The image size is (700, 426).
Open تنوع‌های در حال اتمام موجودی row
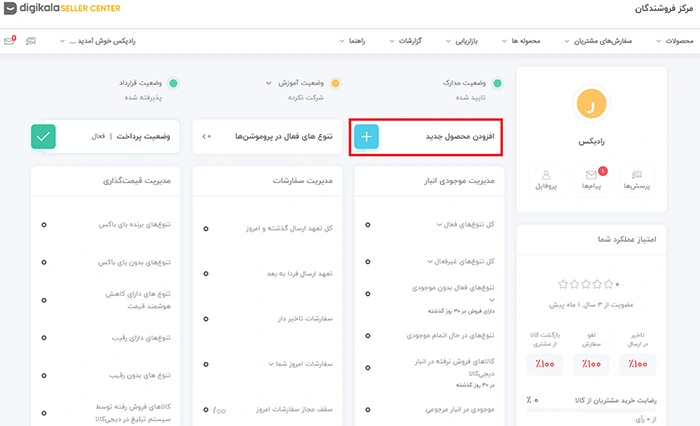pos(430,335)
